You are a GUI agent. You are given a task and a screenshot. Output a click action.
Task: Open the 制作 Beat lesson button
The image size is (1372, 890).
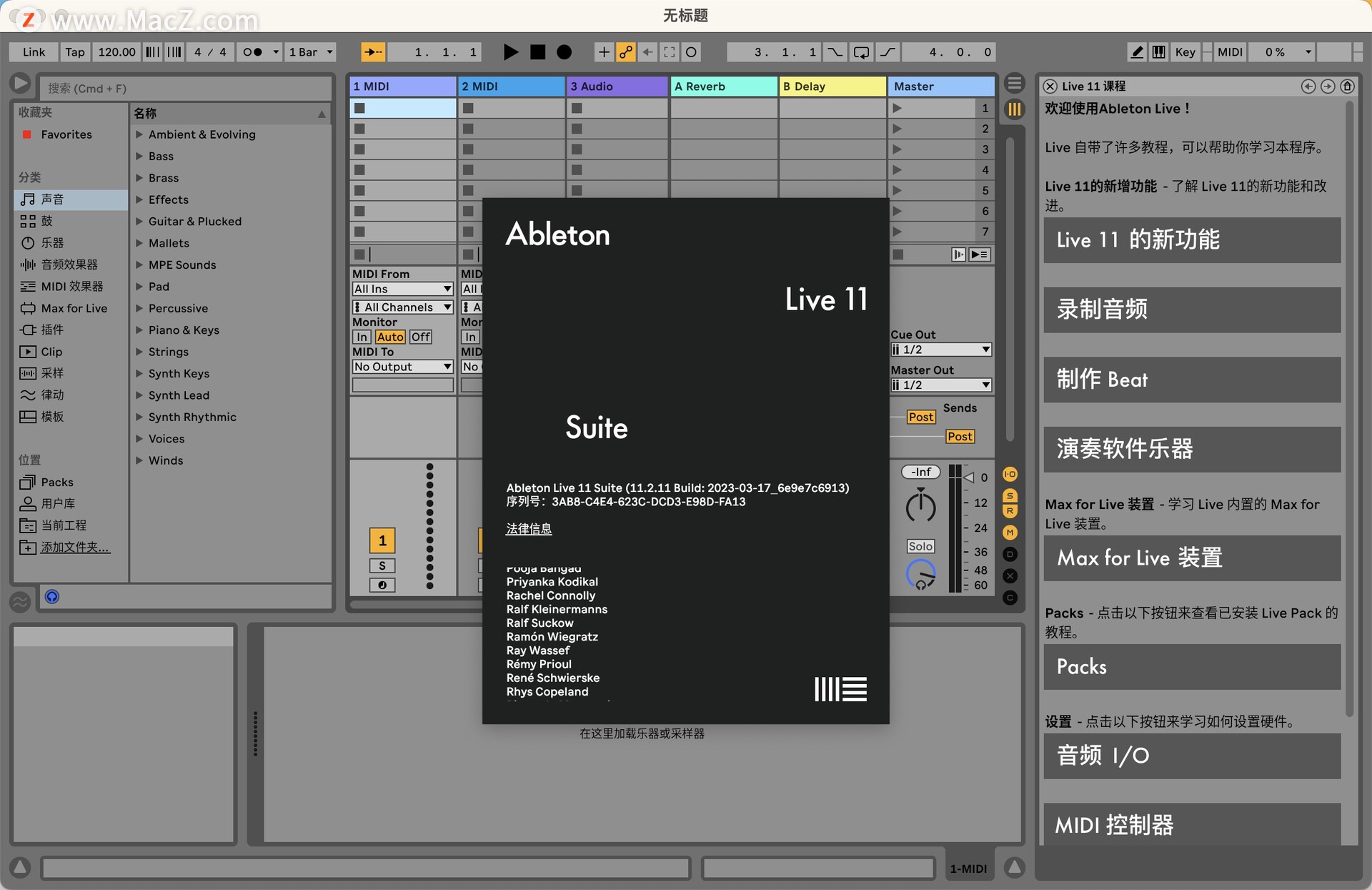click(1192, 380)
